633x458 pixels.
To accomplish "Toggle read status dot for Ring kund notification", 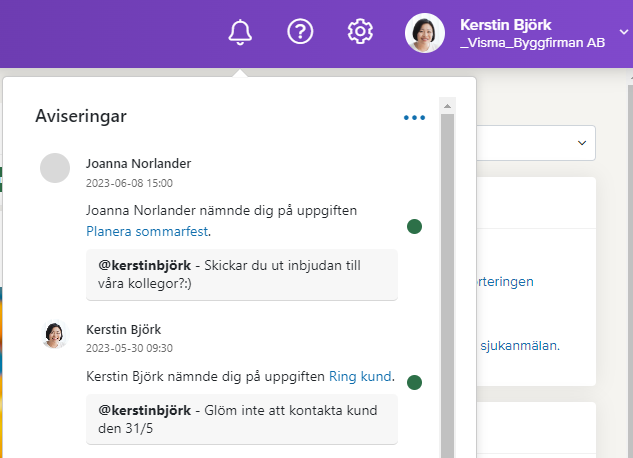I will tap(414, 382).
